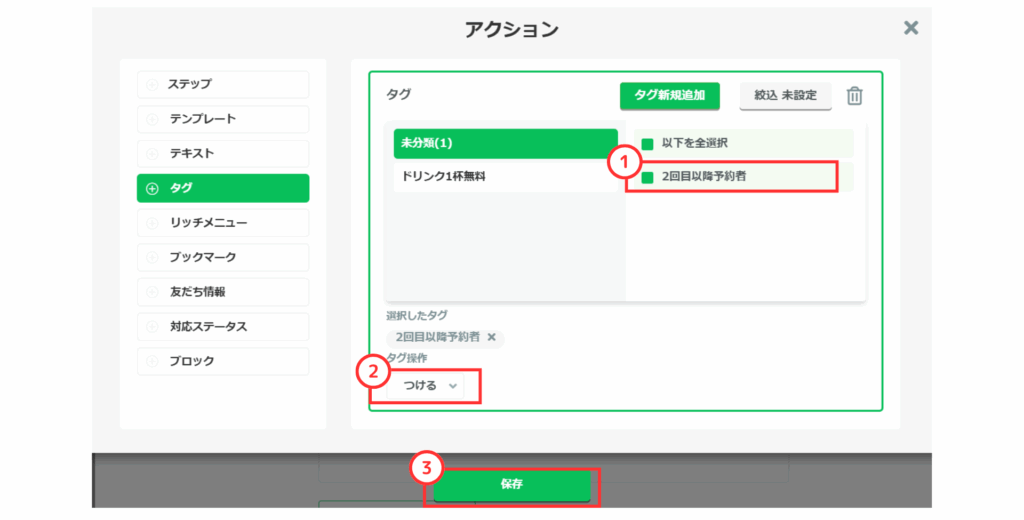This screenshot has width=1024, height=520.
Task: Close the アクション dialog with X
Action: pyautogui.click(x=911, y=28)
